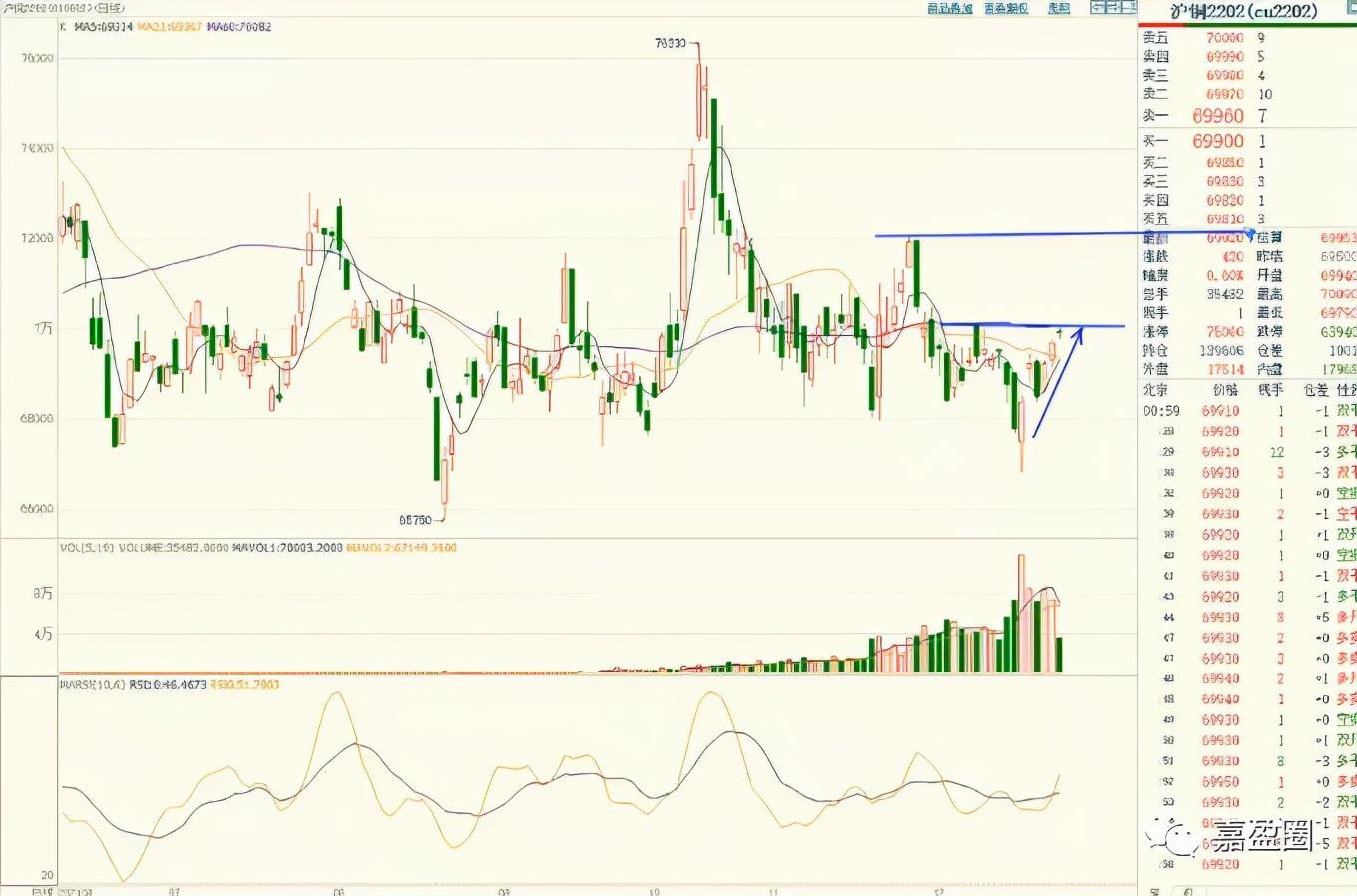Click the middle small box icon of three in toolbar
Viewport: 1357px width, 896px height.
point(1113,8)
